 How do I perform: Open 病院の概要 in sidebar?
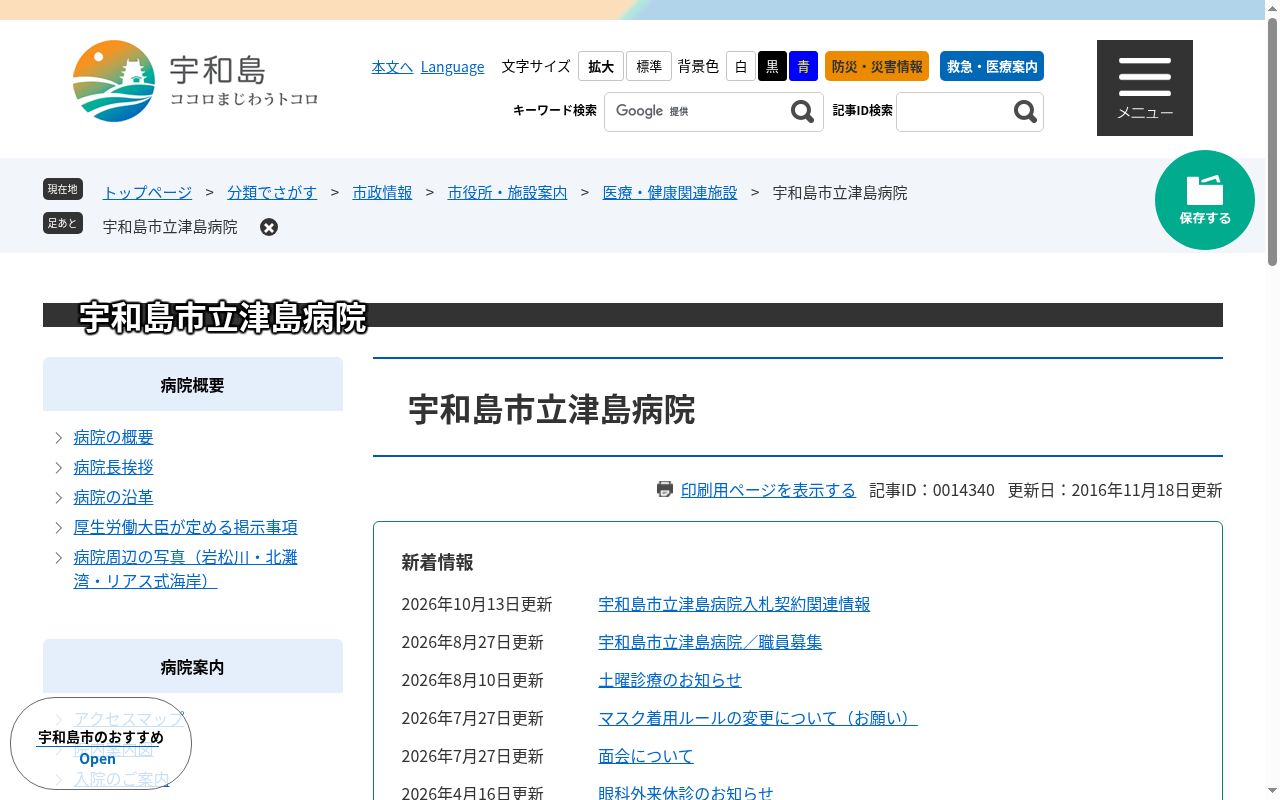click(x=114, y=437)
